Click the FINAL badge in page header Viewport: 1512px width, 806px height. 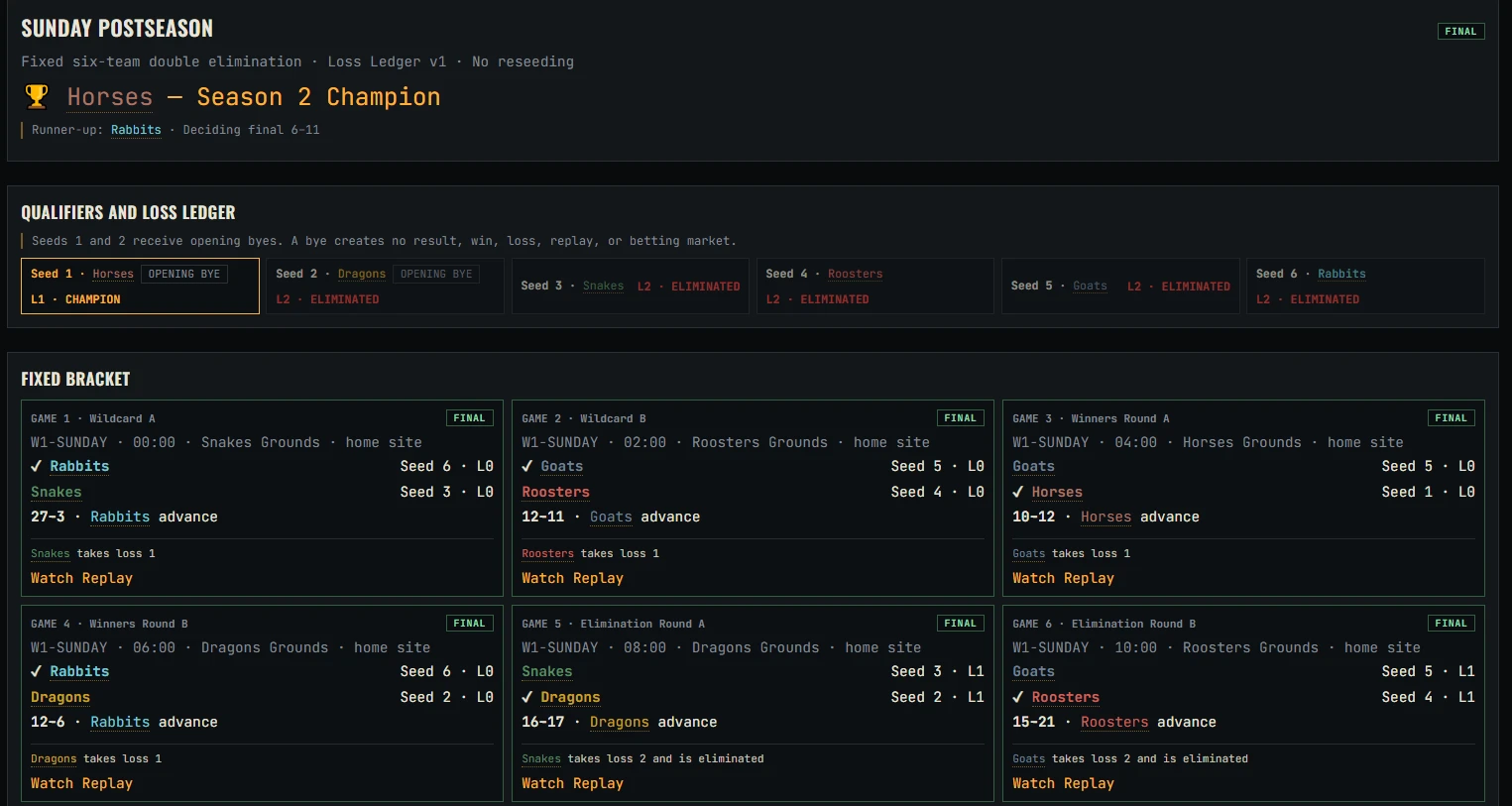coord(1460,32)
